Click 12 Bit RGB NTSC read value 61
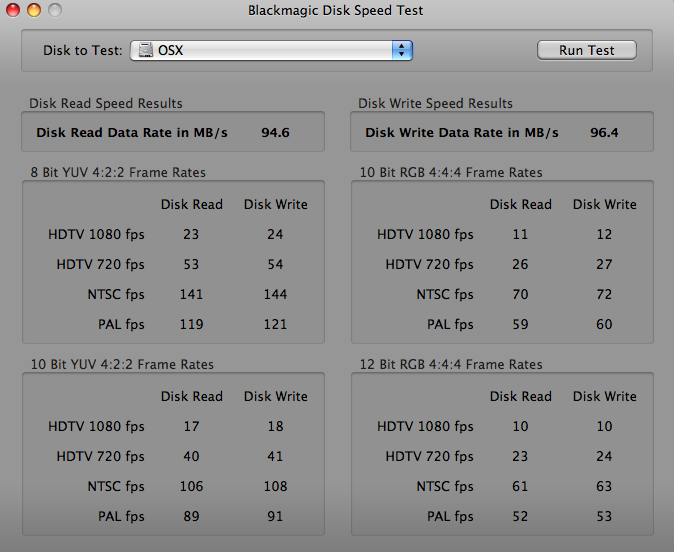 tap(520, 487)
